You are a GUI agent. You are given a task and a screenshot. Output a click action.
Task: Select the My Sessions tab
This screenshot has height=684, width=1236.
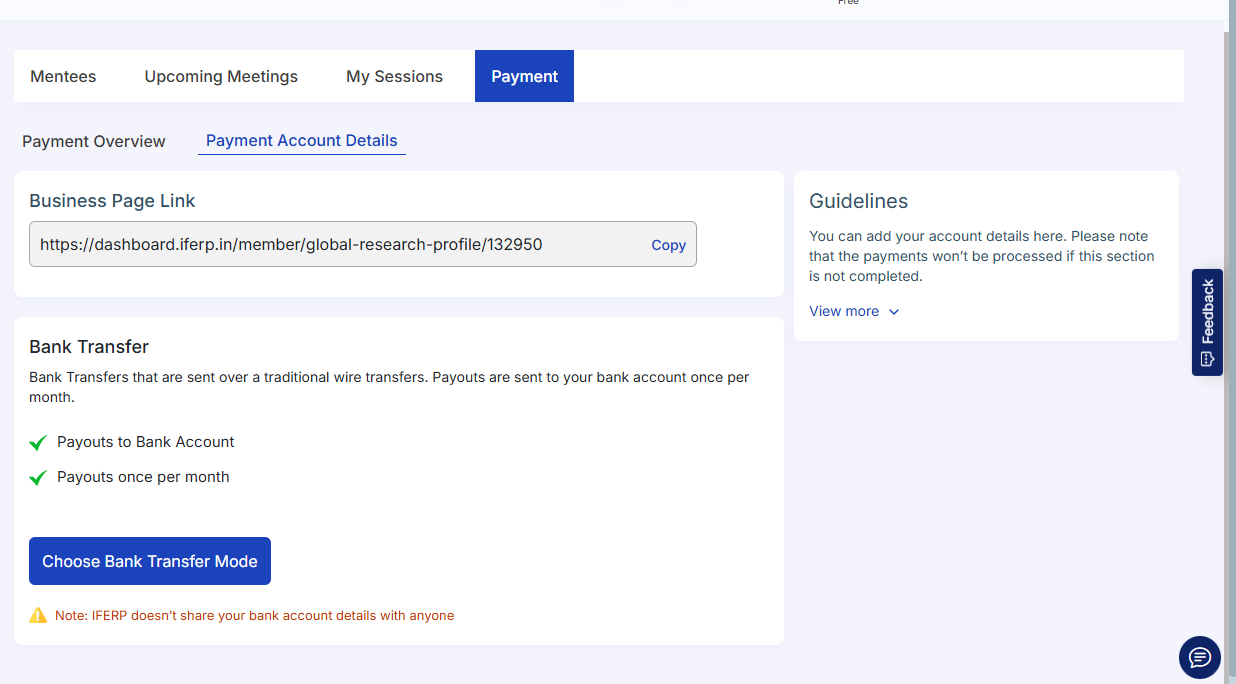394,76
